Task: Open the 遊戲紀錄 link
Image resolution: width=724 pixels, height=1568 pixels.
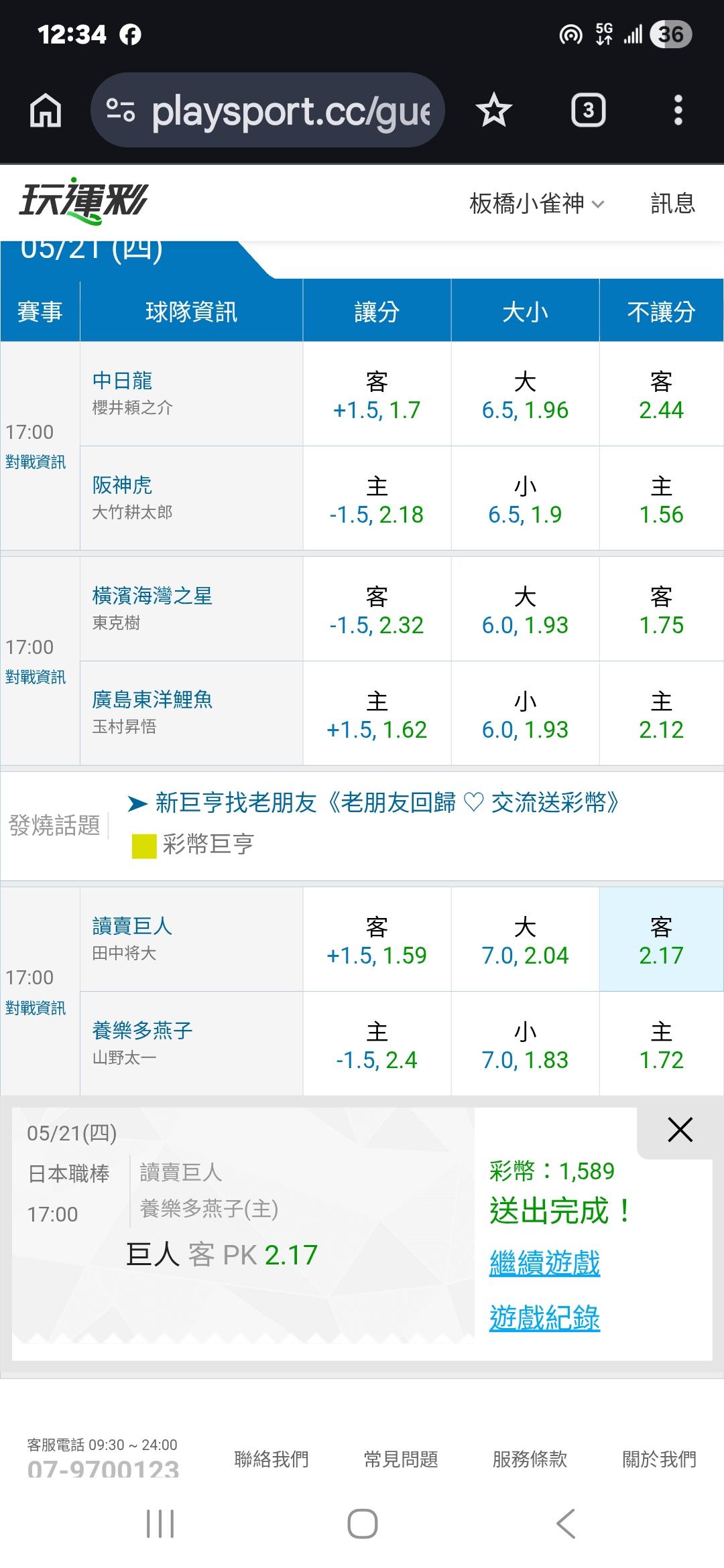Action: click(544, 1318)
